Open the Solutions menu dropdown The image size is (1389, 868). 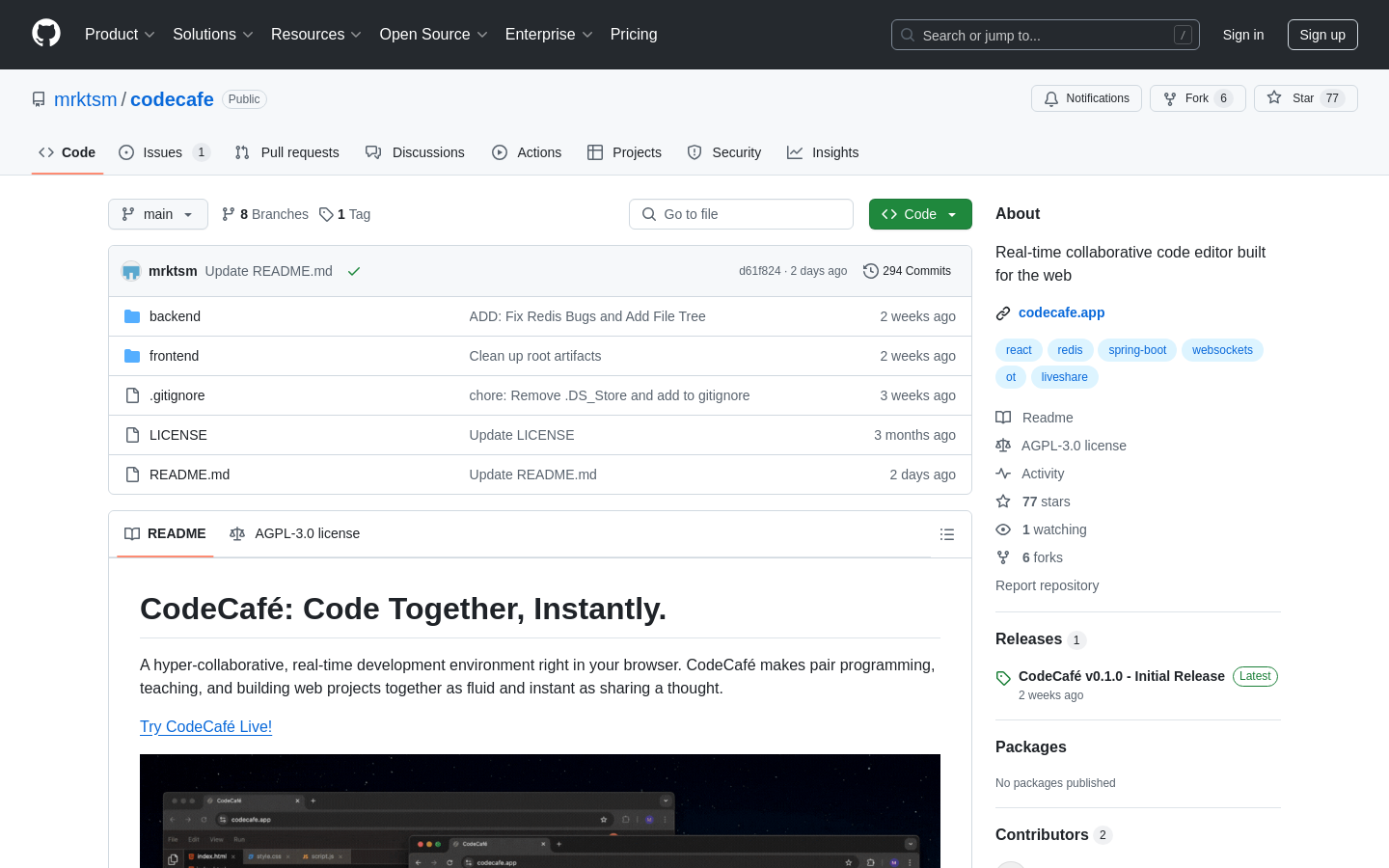point(213,35)
